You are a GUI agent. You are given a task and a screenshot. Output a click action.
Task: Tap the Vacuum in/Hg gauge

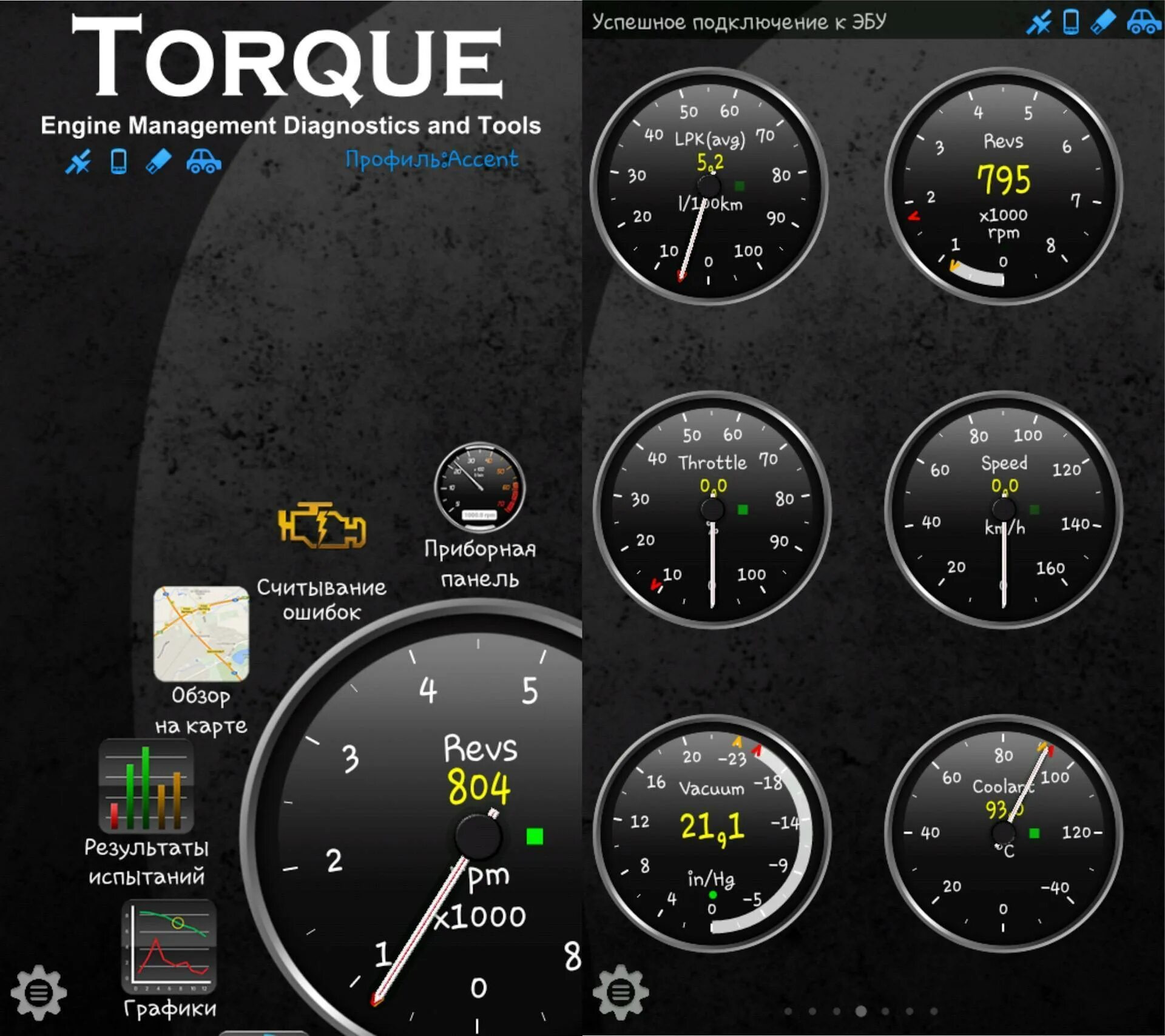(712, 833)
